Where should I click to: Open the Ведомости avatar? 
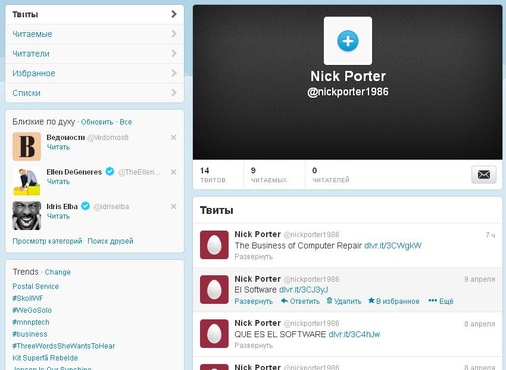(27, 146)
